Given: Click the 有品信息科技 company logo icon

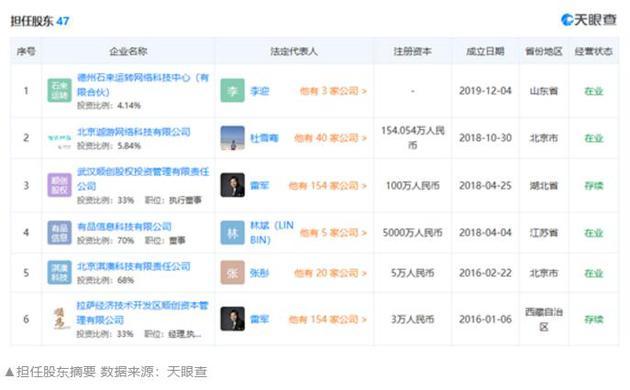Looking at the screenshot, I should [59, 233].
